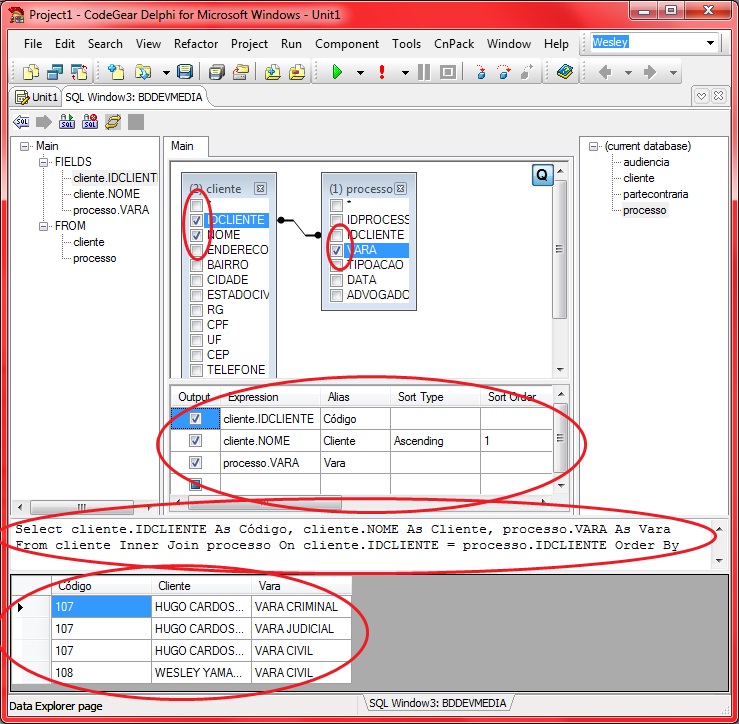Click the Save (floppy disk) toolbar icon
Screen dimensions: 739x724
tap(184, 72)
